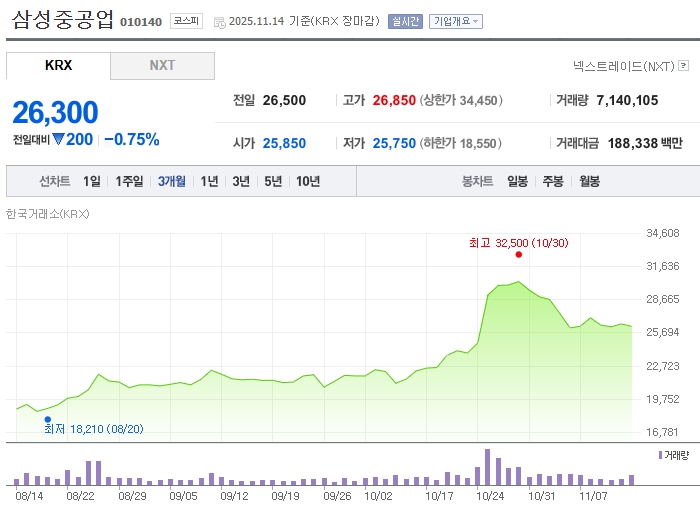Click the blue 최저 low-point marker dot
Screen dimensions: 700x511
(47, 420)
